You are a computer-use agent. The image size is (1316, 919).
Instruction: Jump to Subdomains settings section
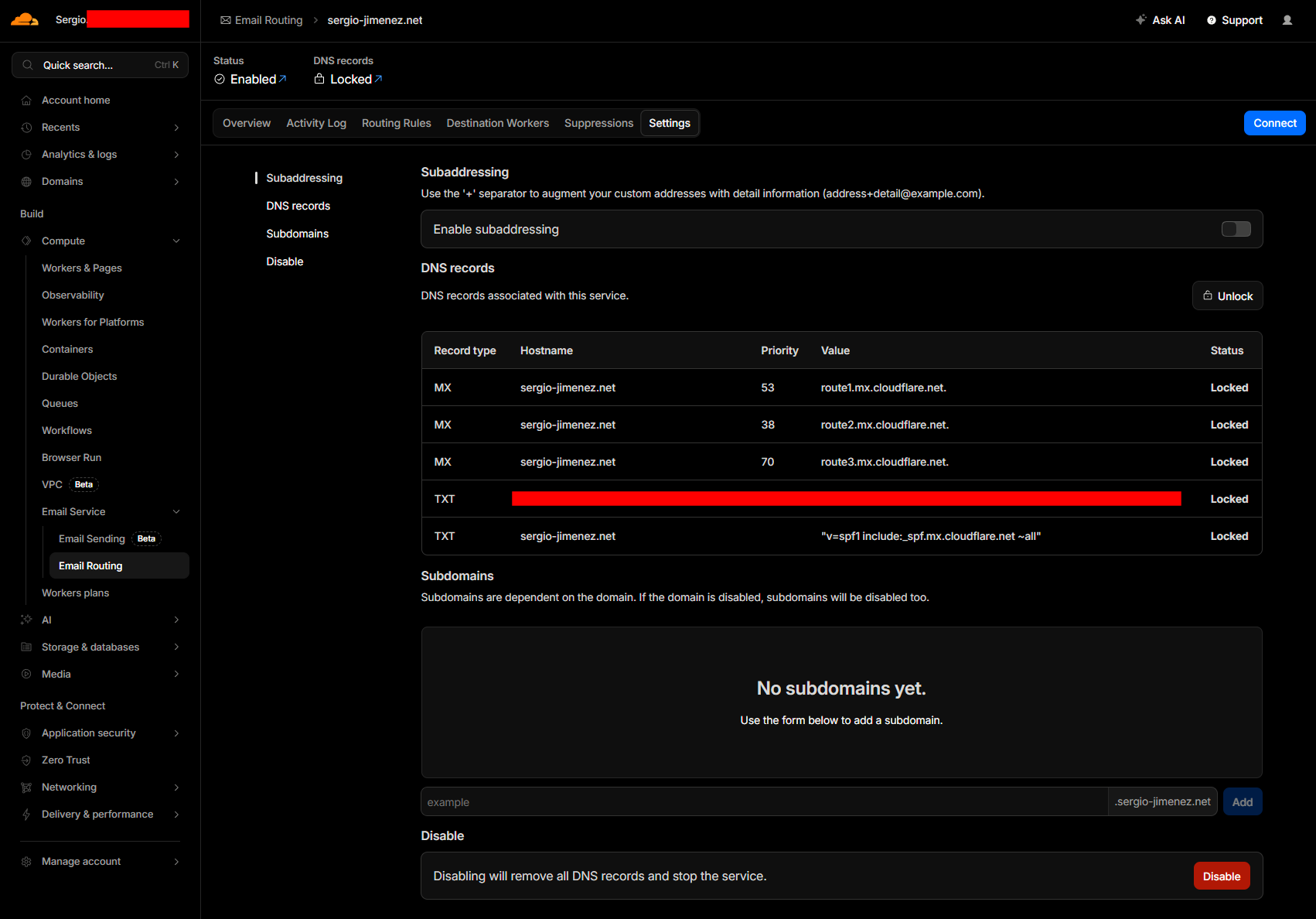(x=297, y=234)
